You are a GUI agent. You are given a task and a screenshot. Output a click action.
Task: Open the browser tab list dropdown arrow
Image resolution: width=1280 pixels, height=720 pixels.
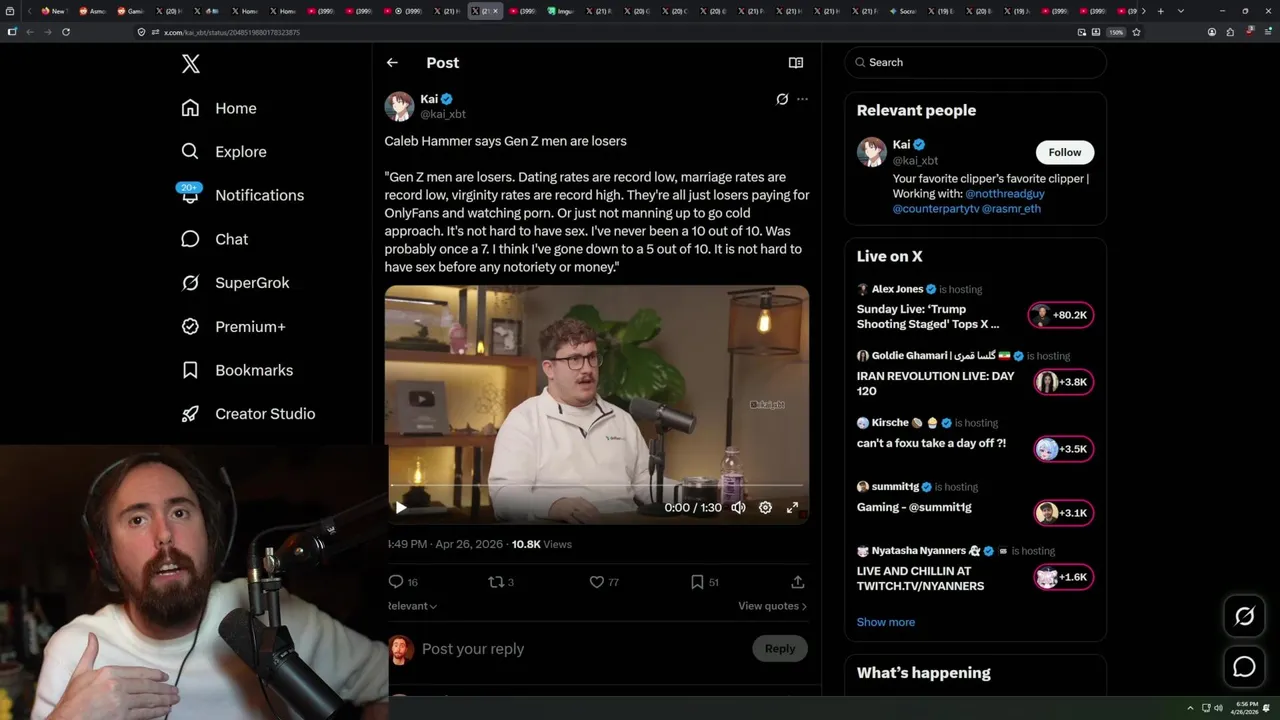point(1181,11)
